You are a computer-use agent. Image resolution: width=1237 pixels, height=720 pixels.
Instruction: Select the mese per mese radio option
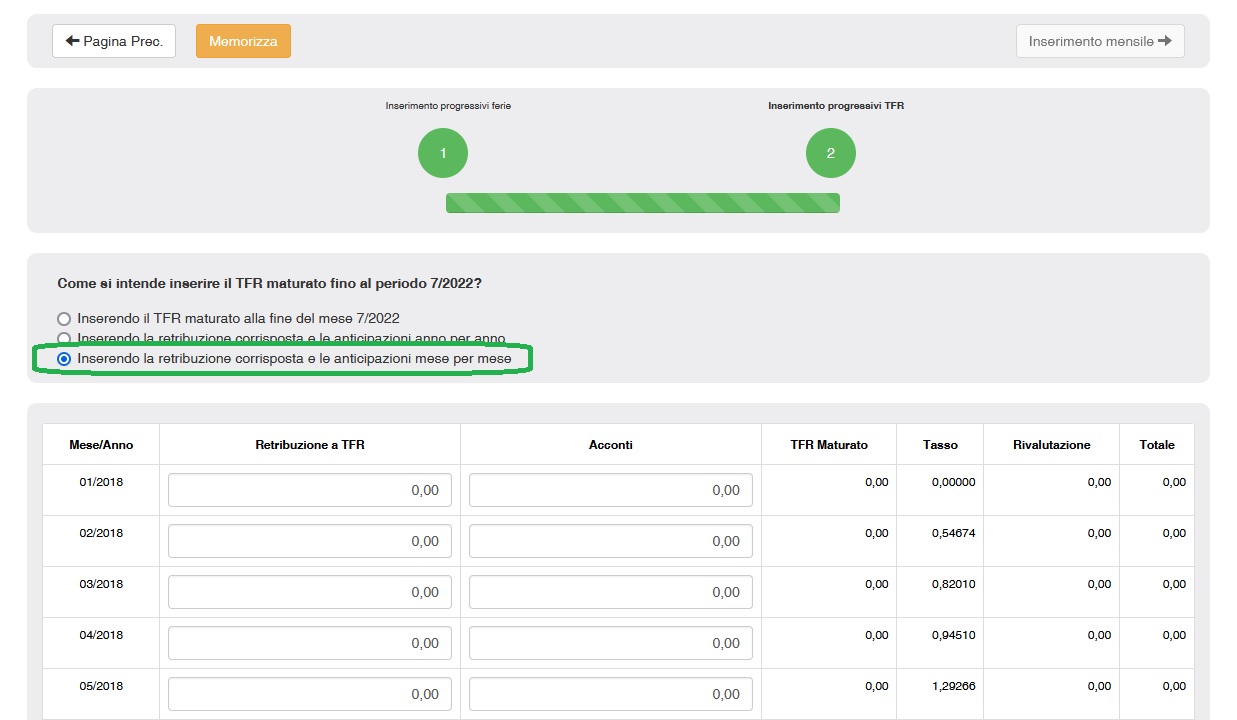click(65, 359)
